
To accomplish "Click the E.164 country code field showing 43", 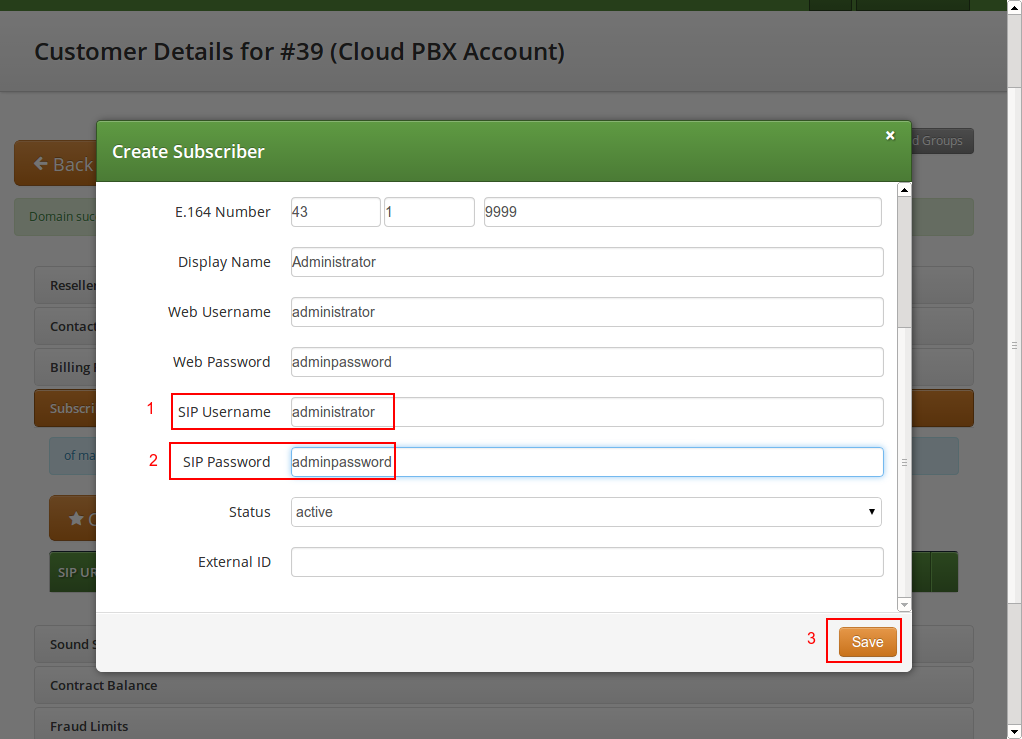I will pos(335,211).
